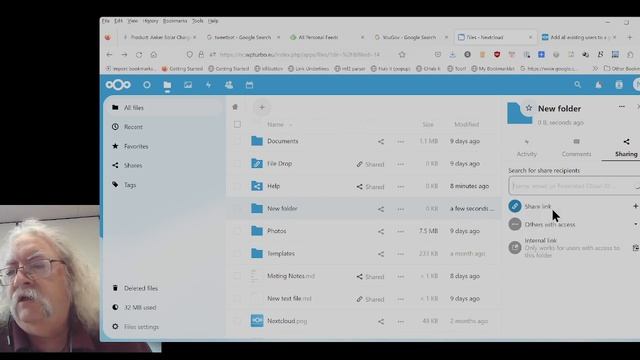Image resolution: width=640 pixels, height=360 pixels.
Task: Open more actions for New folder row
Action: pos(400,209)
